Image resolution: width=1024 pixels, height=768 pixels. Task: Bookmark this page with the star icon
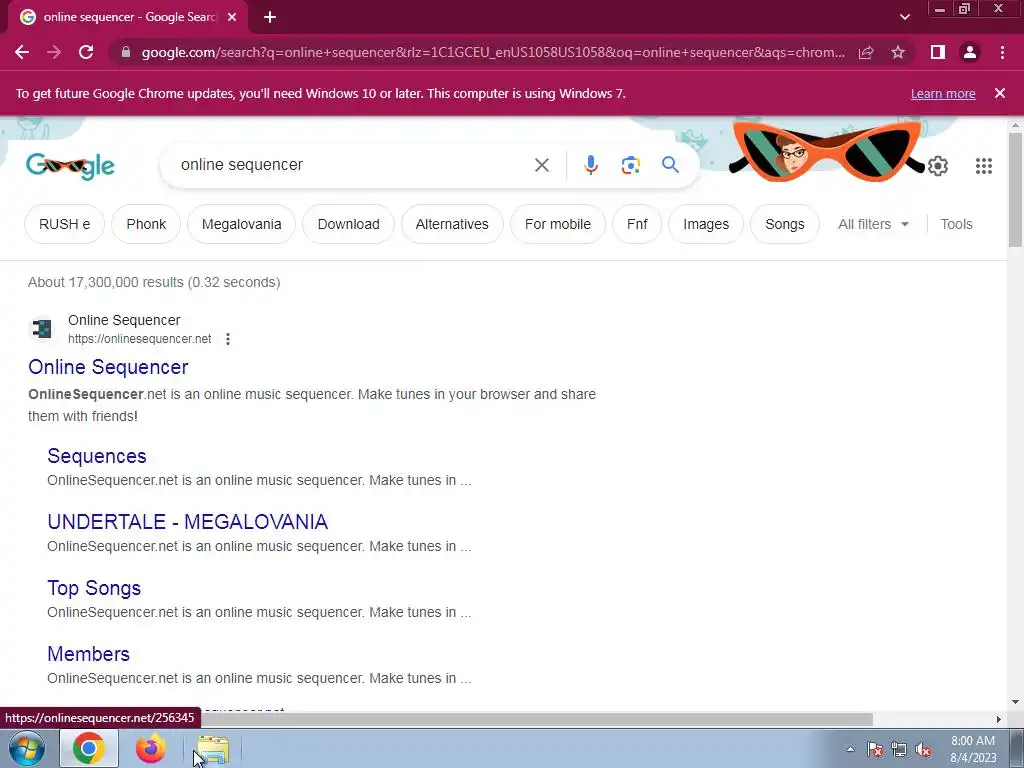click(x=898, y=52)
